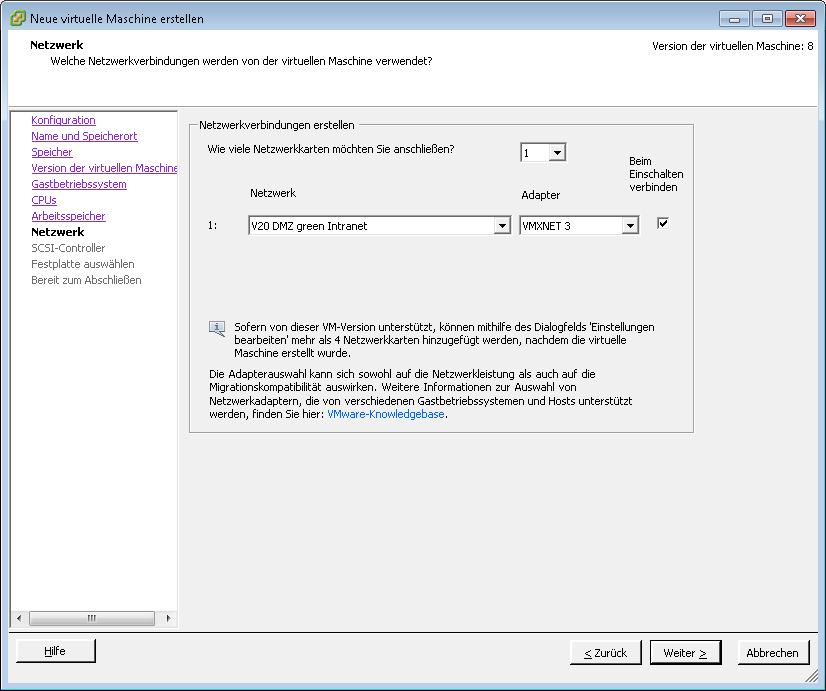The height and width of the screenshot is (691, 826).
Task: Expand the V20 DMZ green Intranet dropdown
Action: coord(502,226)
